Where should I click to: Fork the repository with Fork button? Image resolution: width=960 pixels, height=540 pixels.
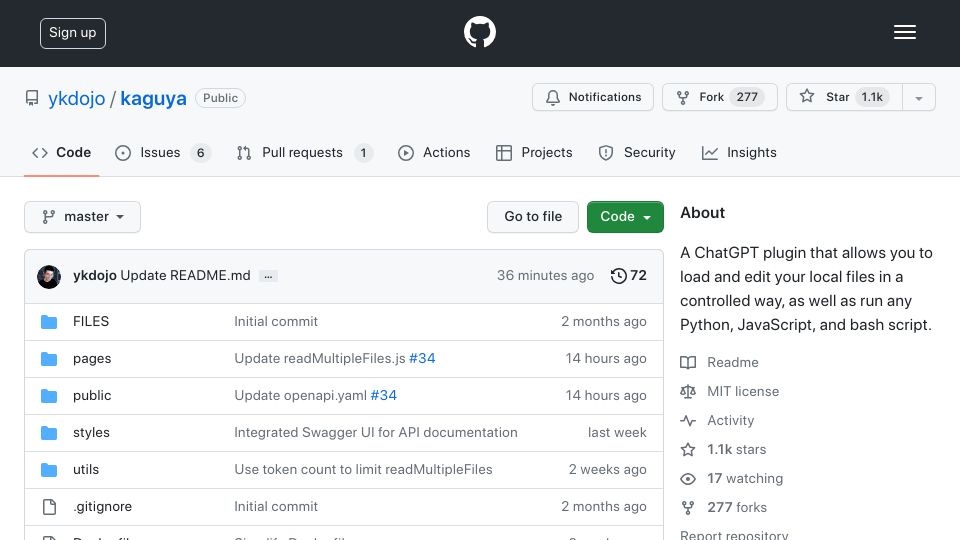(x=719, y=97)
